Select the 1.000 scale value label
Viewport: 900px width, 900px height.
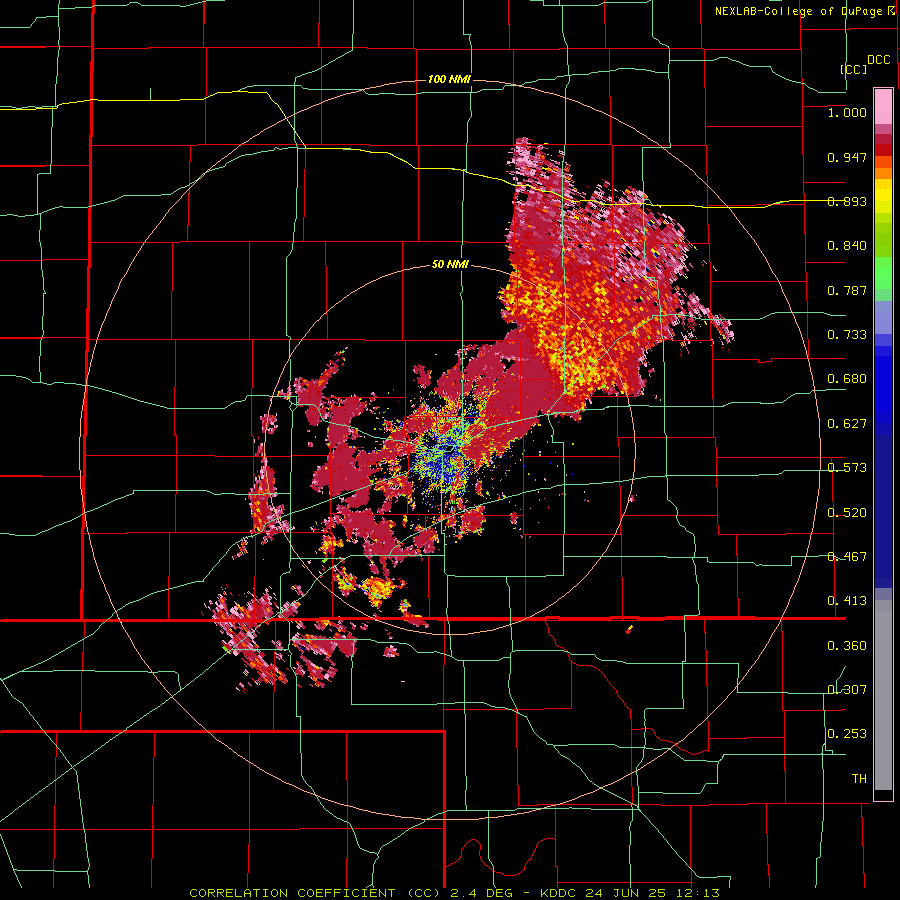pyautogui.click(x=847, y=112)
